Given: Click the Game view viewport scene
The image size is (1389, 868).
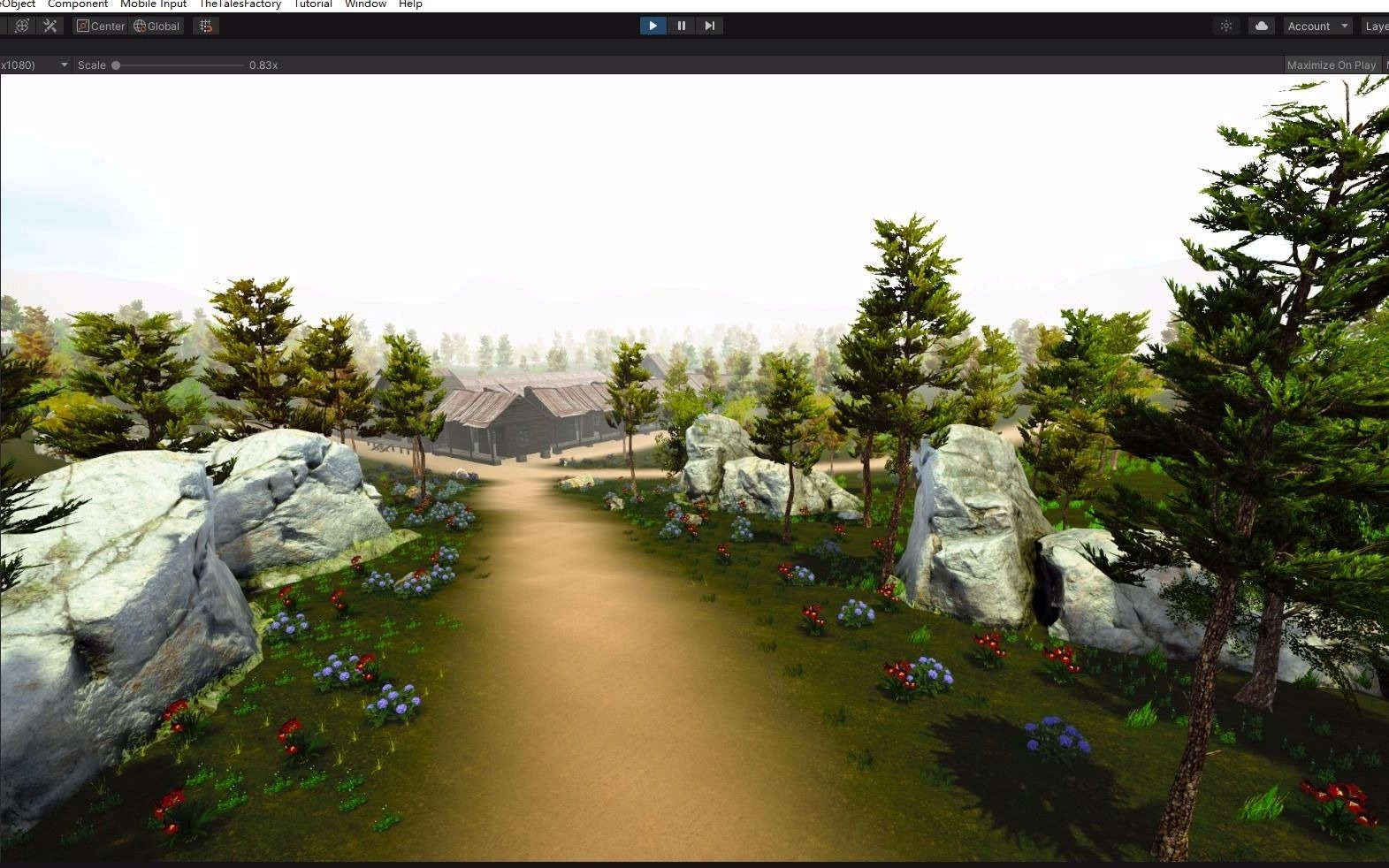Looking at the screenshot, I should tap(695, 468).
